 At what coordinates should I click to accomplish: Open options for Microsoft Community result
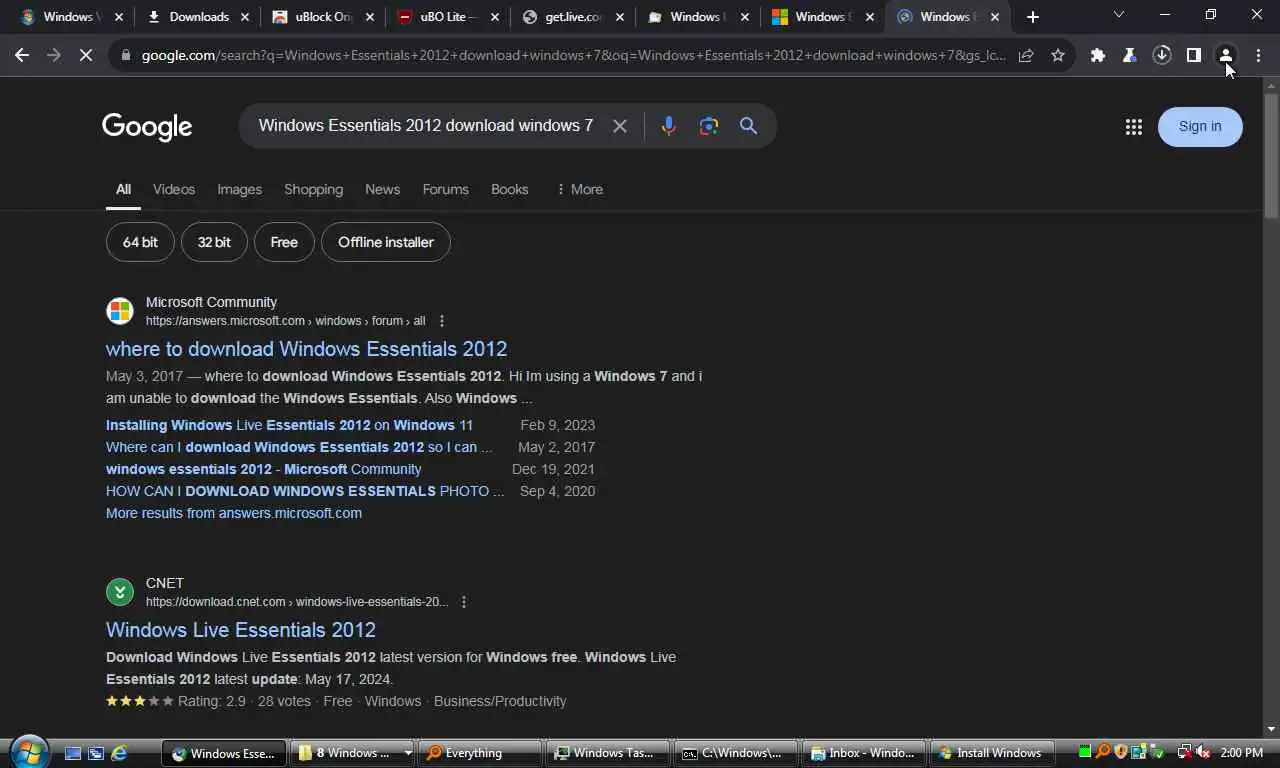coord(442,321)
